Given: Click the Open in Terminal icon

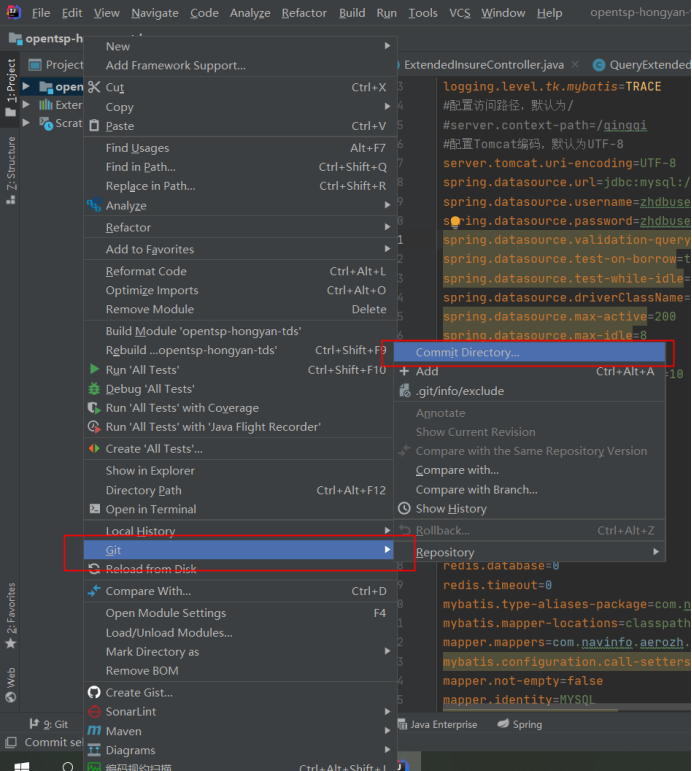Looking at the screenshot, I should pos(94,509).
